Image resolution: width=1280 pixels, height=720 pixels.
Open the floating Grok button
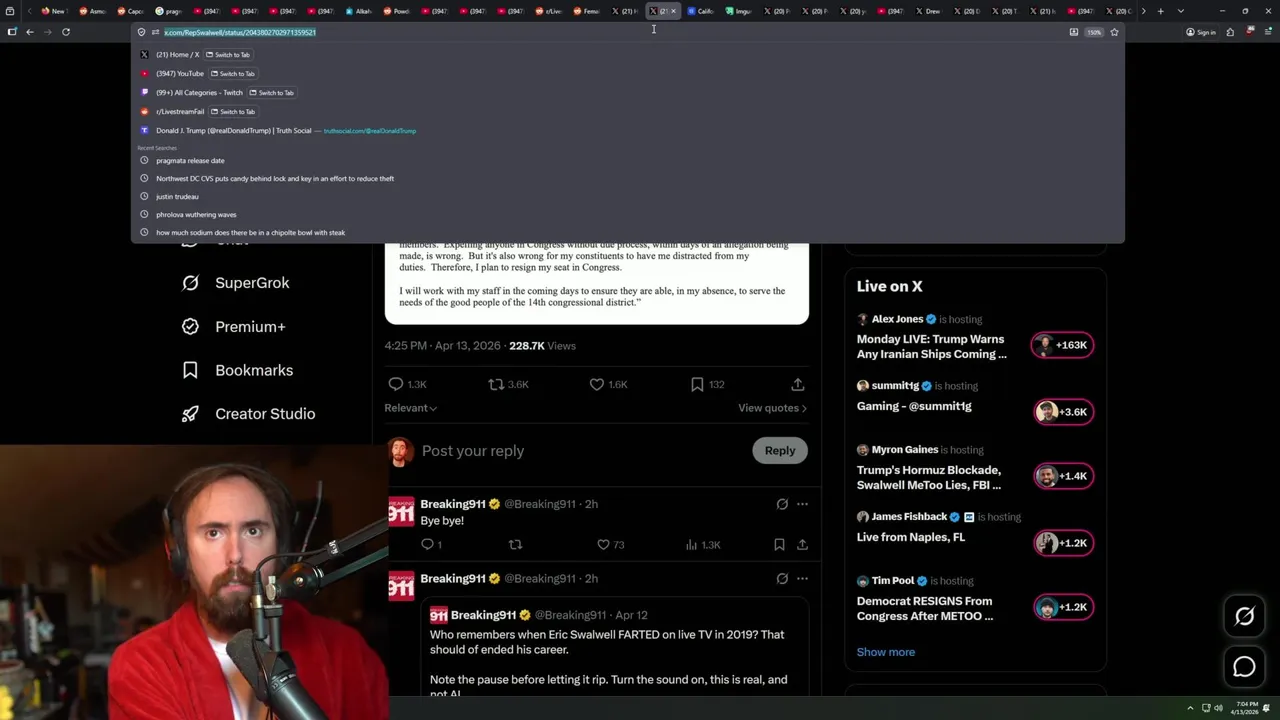(1244, 617)
